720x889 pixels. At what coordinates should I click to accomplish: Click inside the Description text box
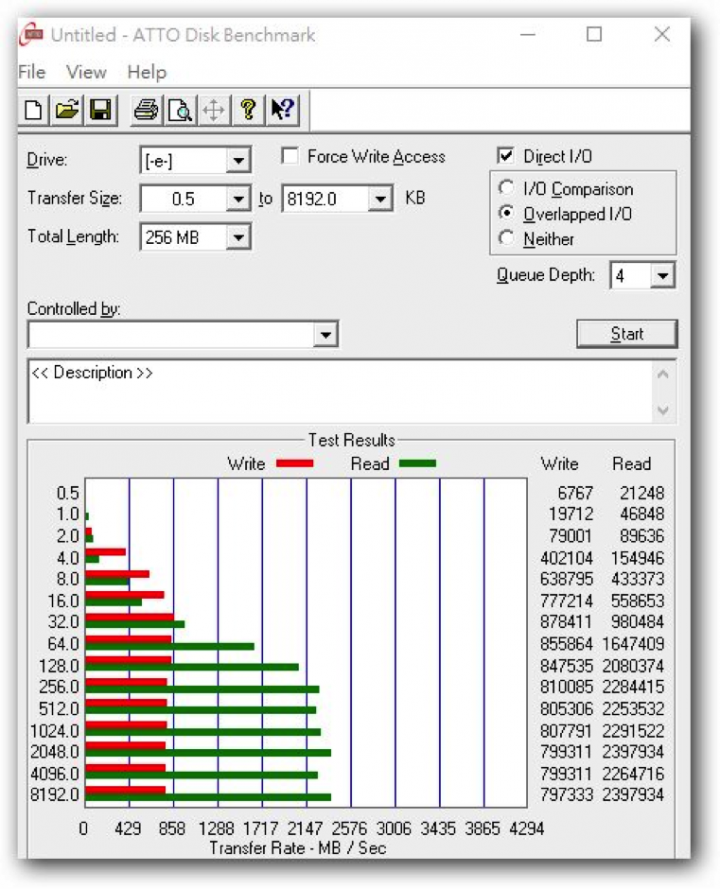pos(340,391)
